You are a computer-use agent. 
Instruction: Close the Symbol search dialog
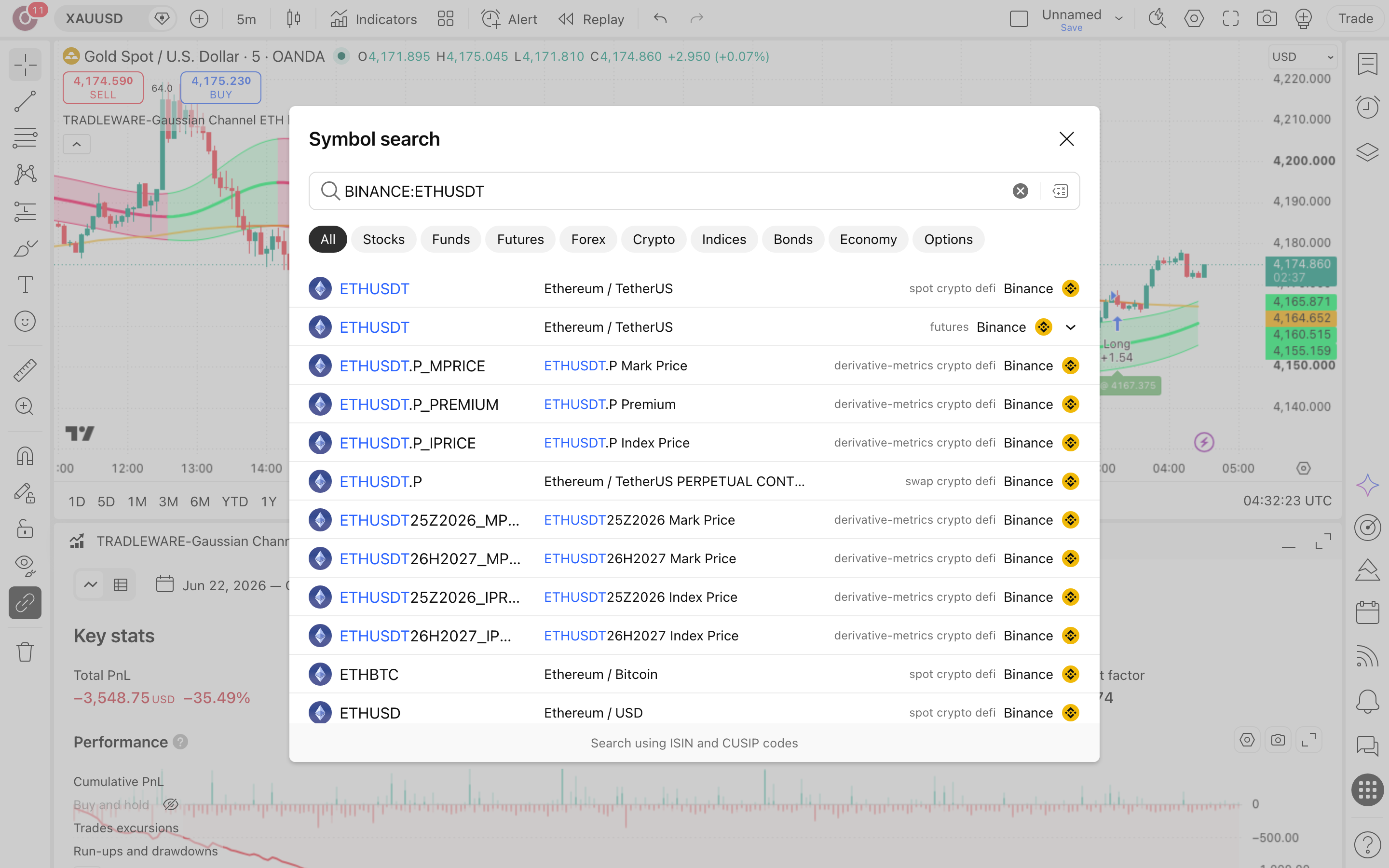click(1066, 139)
